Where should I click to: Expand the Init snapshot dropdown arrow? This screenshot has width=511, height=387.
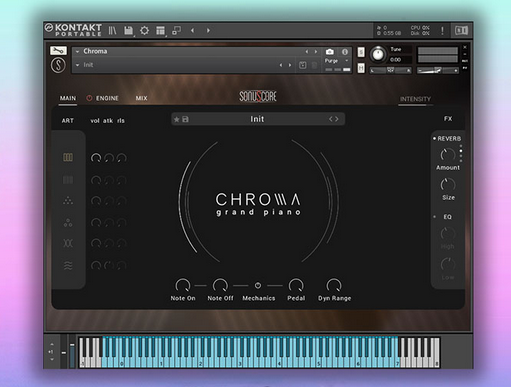pyautogui.click(x=78, y=65)
